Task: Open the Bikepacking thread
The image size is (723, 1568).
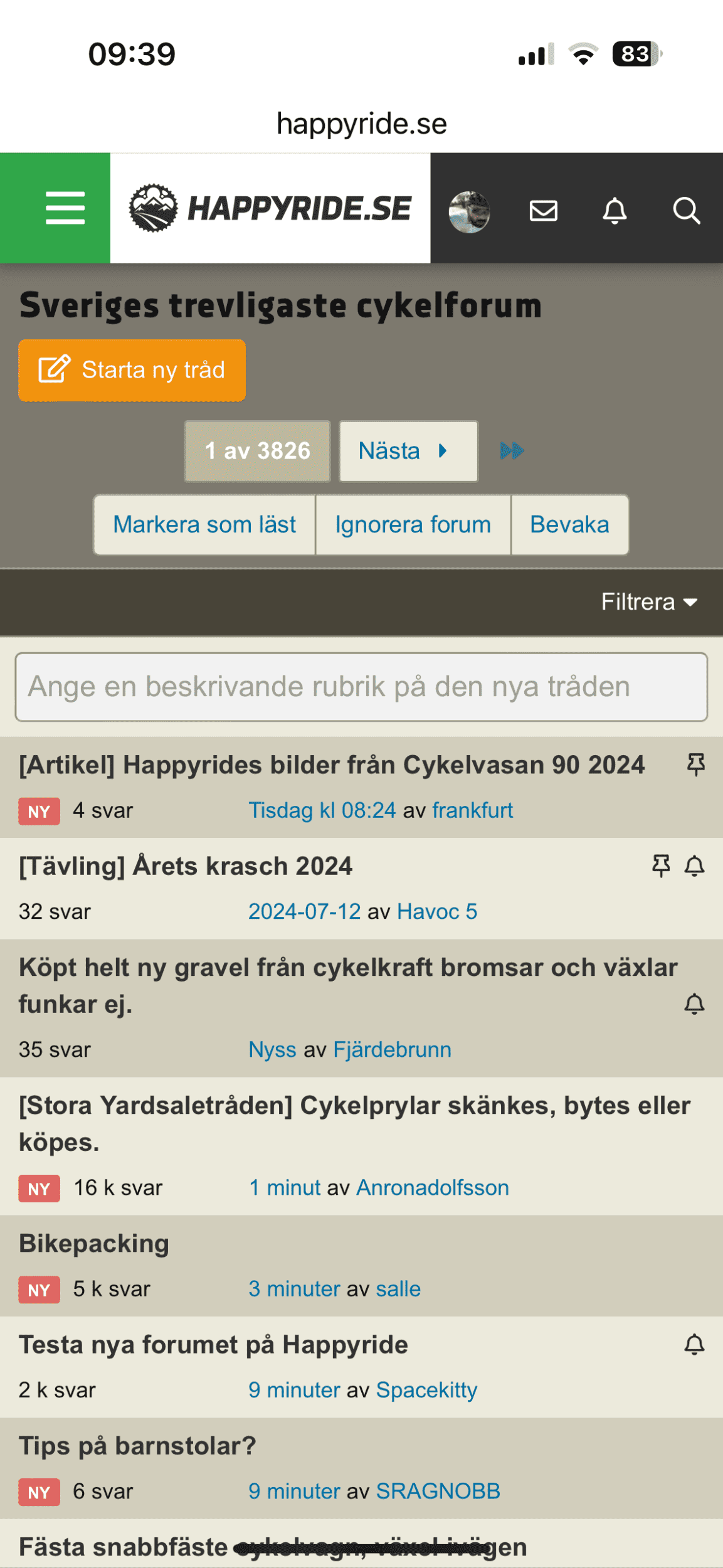Action: [94, 1244]
